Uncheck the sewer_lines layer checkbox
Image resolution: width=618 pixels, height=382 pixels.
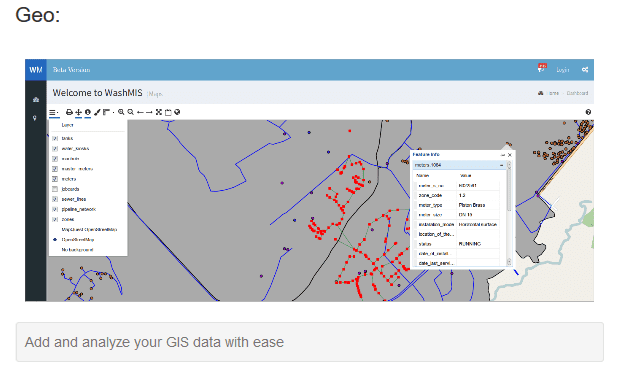coord(55,199)
